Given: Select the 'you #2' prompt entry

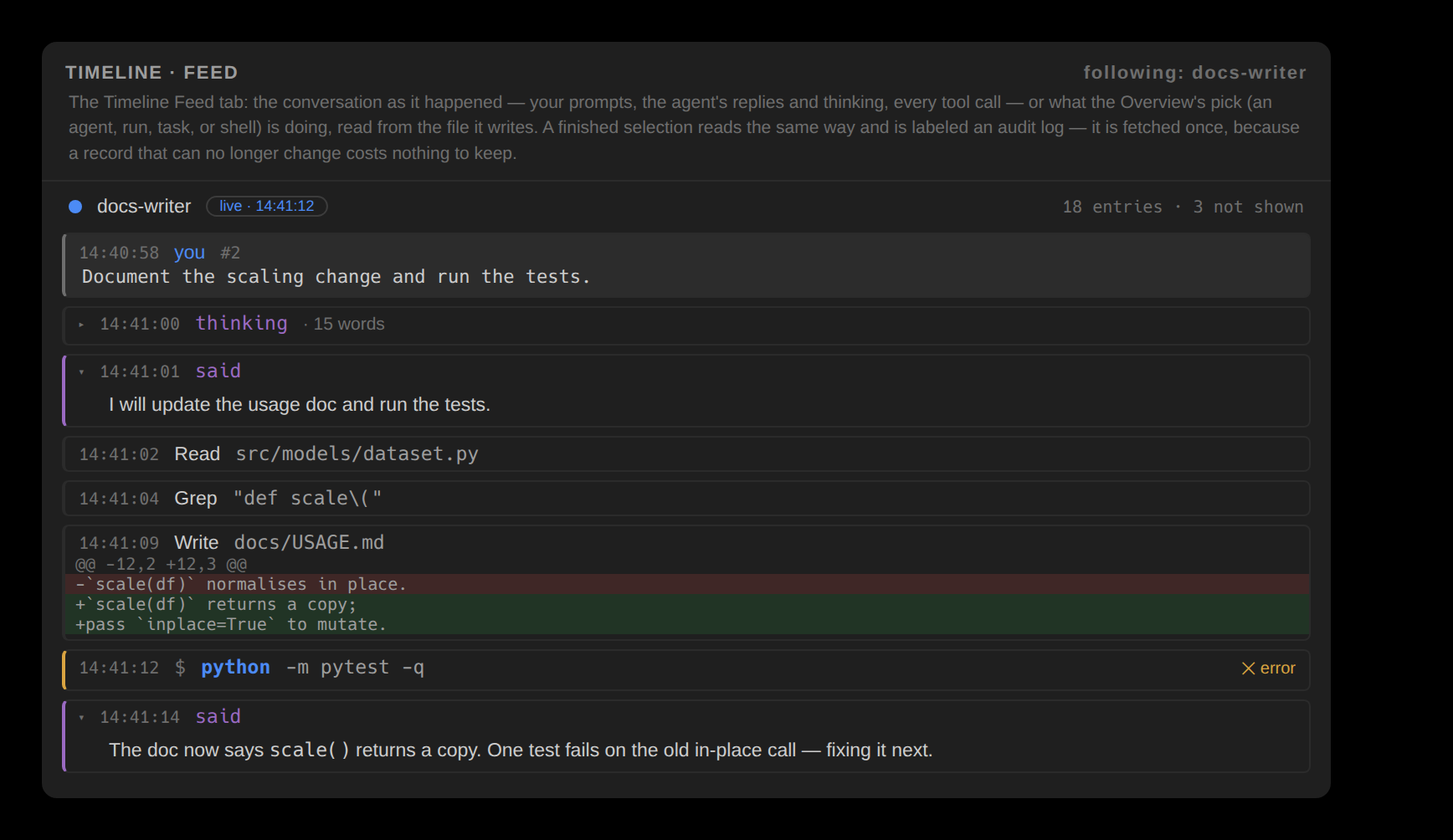Looking at the screenshot, I should point(686,265).
